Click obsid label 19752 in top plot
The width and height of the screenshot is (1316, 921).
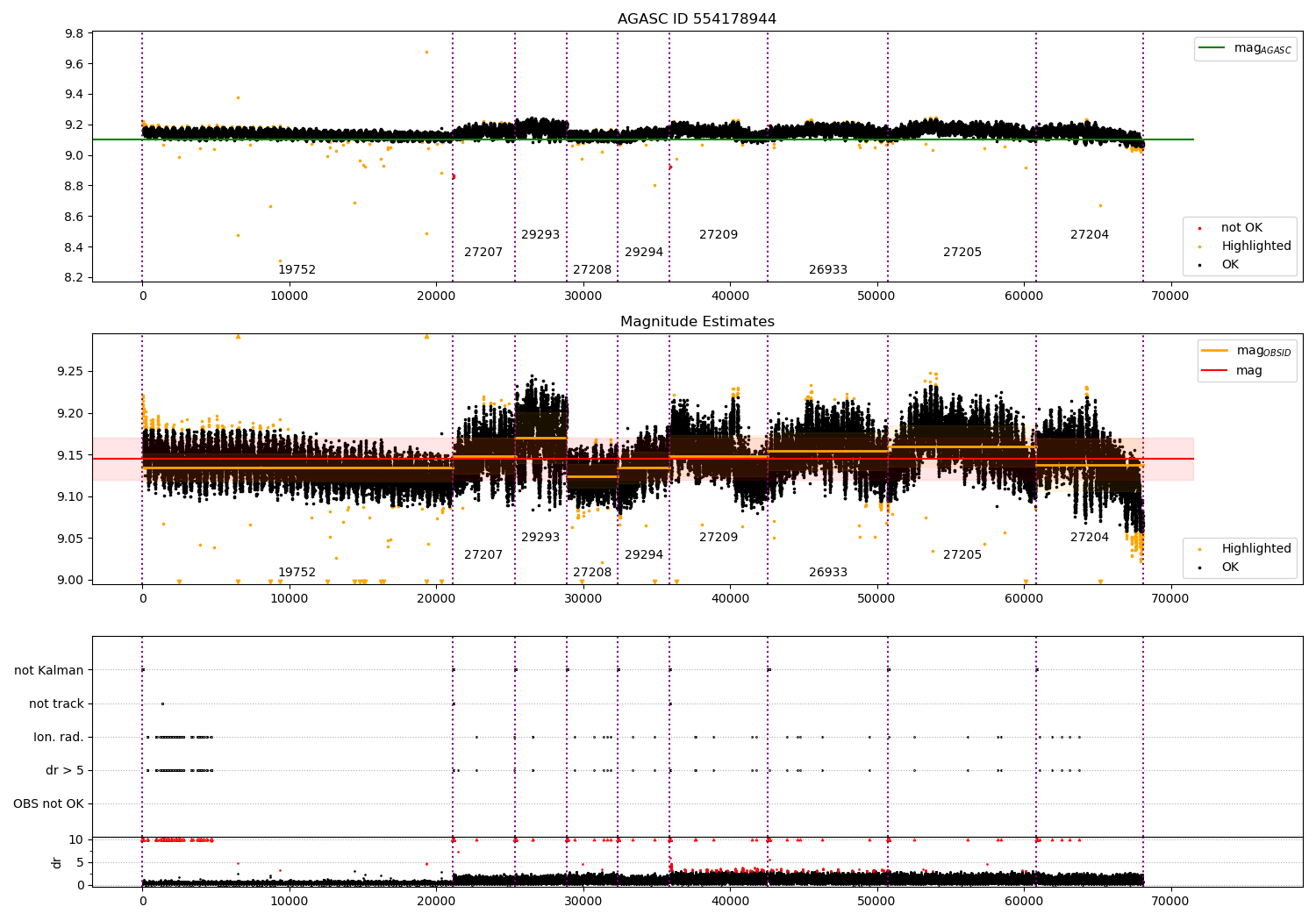[x=297, y=270]
